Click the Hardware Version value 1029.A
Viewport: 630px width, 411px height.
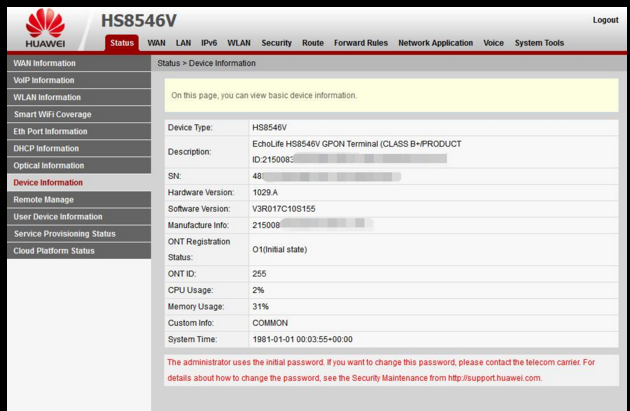[x=265, y=192]
